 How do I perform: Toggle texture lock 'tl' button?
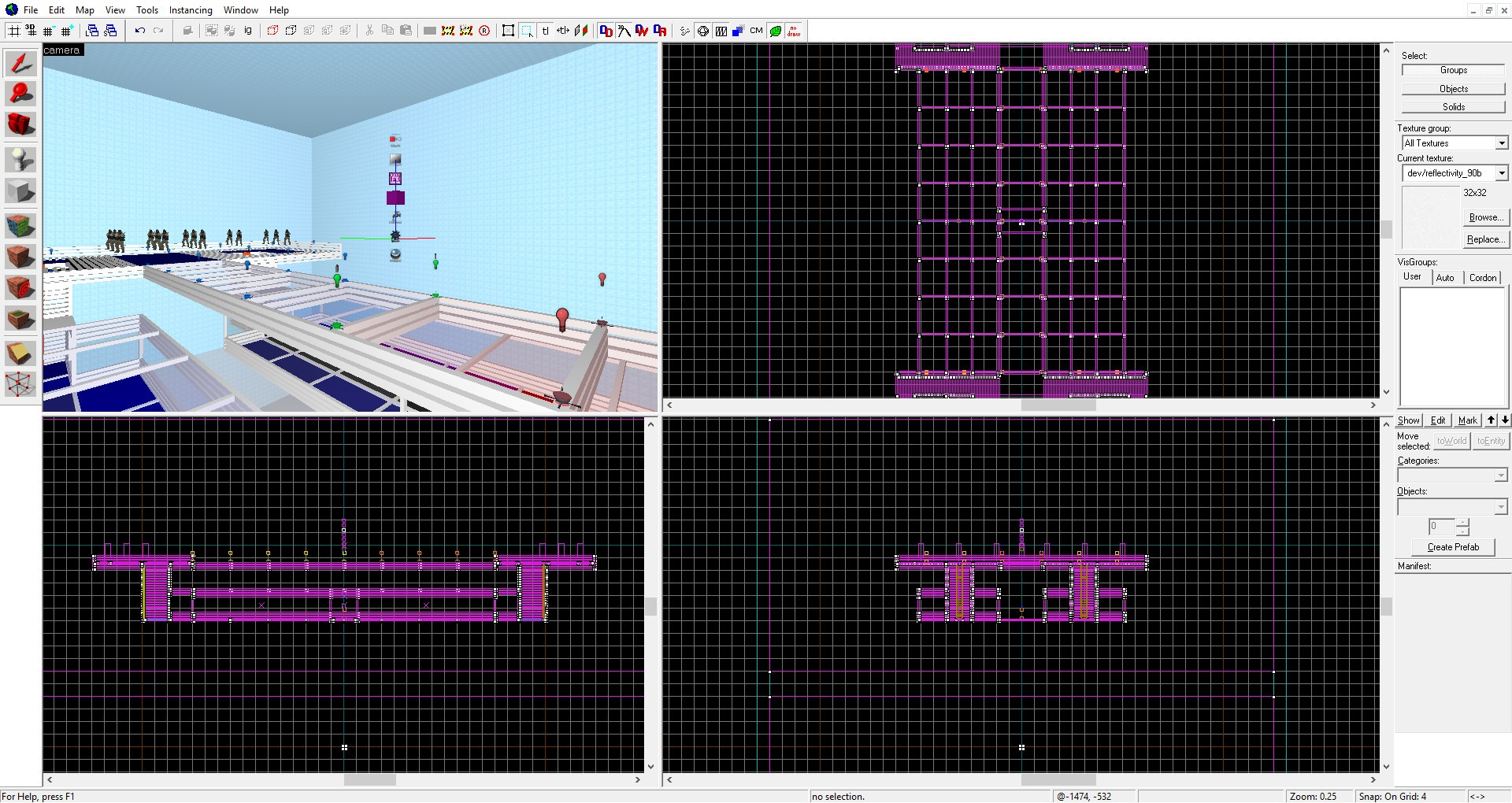(545, 31)
